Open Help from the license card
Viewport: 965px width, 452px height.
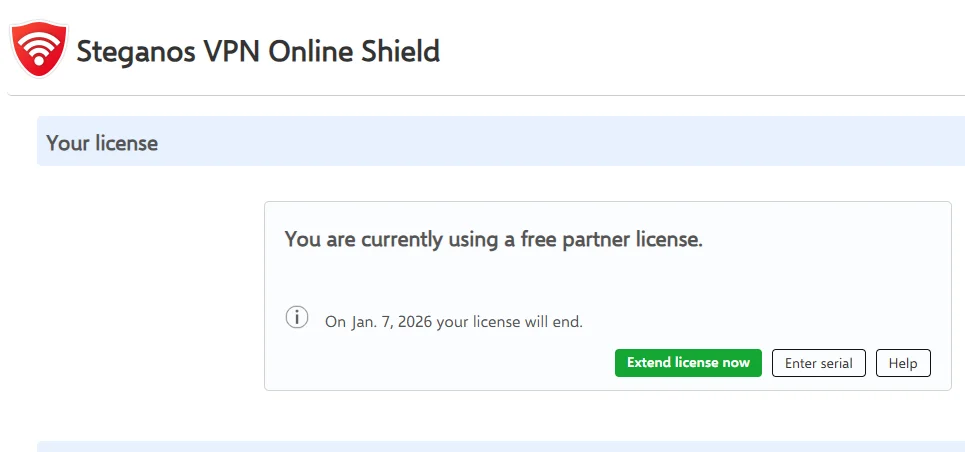point(903,363)
